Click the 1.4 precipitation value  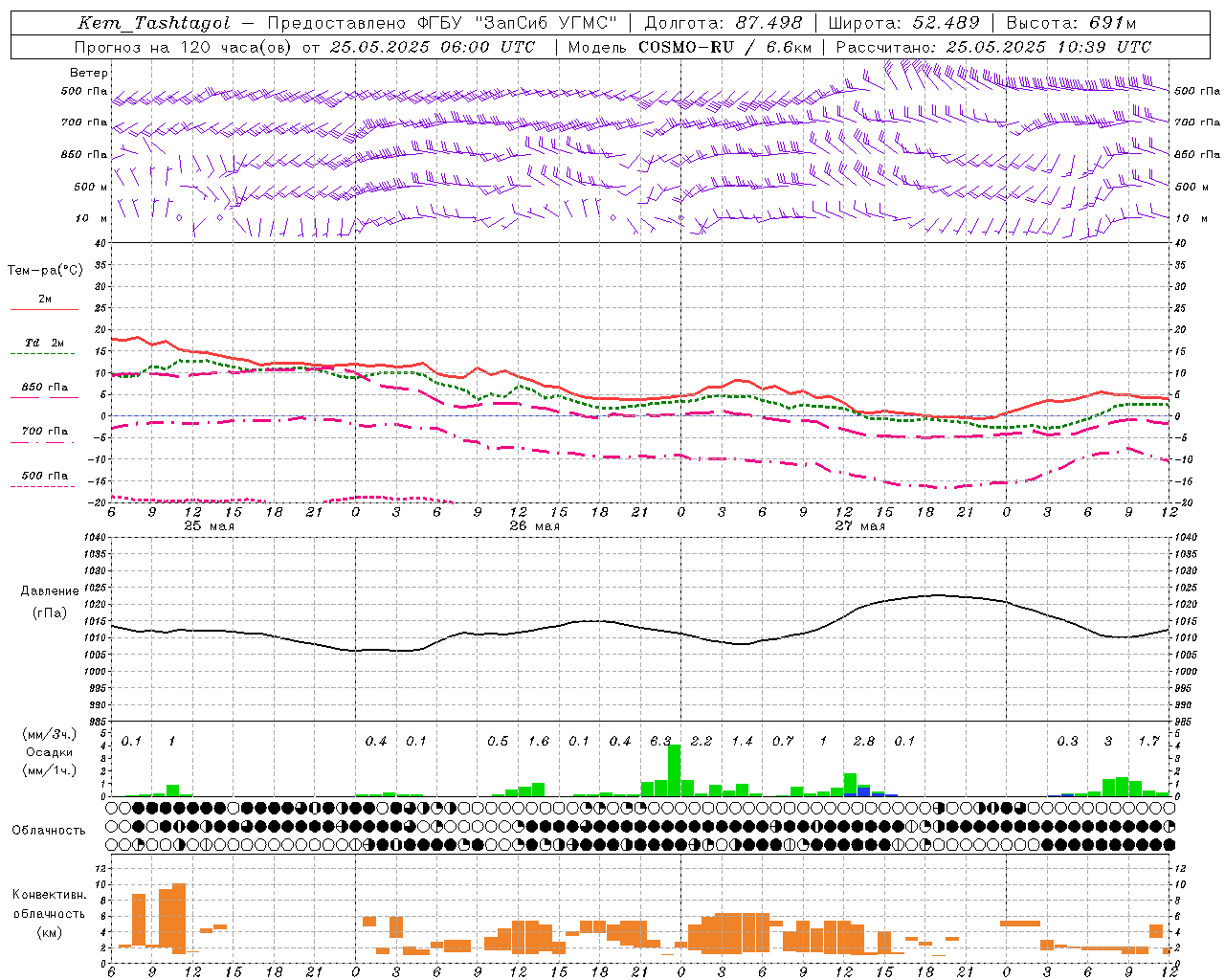click(743, 742)
